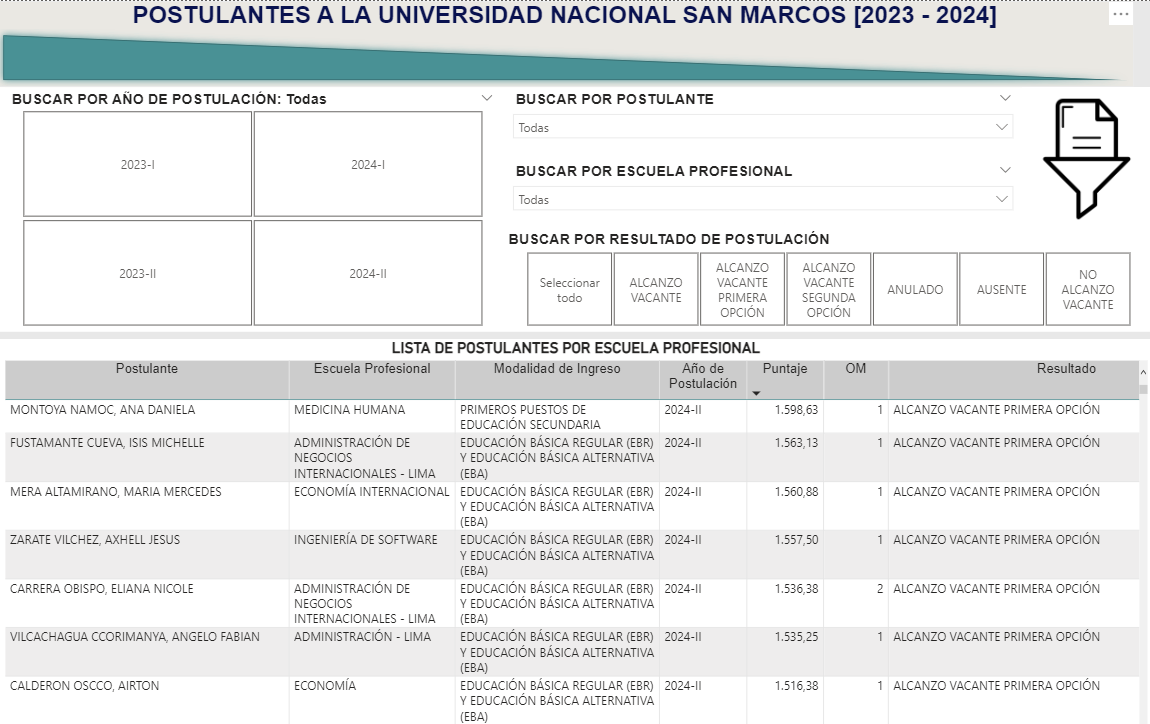Image resolution: width=1150 pixels, height=724 pixels.
Task: Click the table scroll up arrow
Action: point(1143,373)
